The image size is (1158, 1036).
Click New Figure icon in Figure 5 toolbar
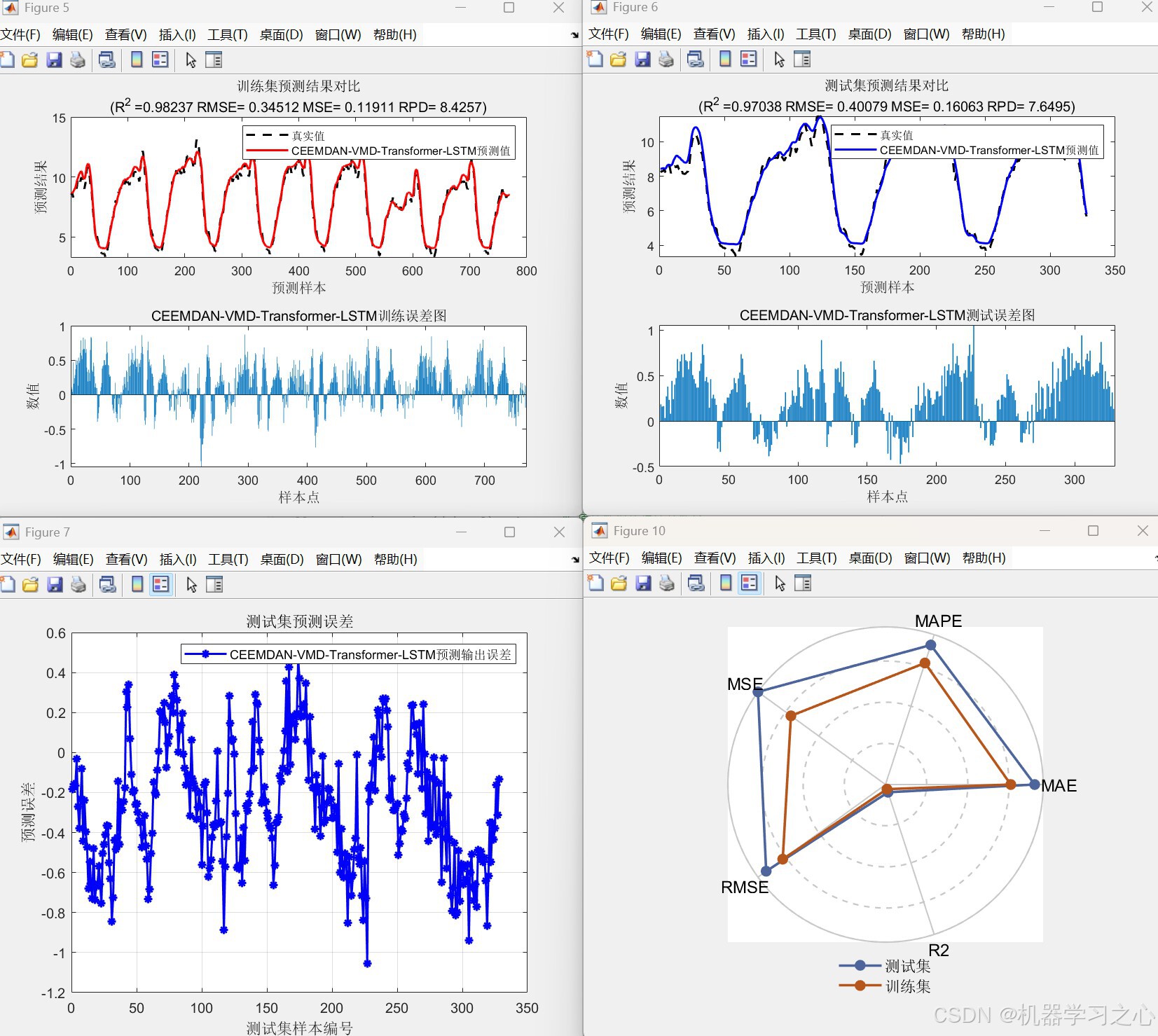pos(7,60)
